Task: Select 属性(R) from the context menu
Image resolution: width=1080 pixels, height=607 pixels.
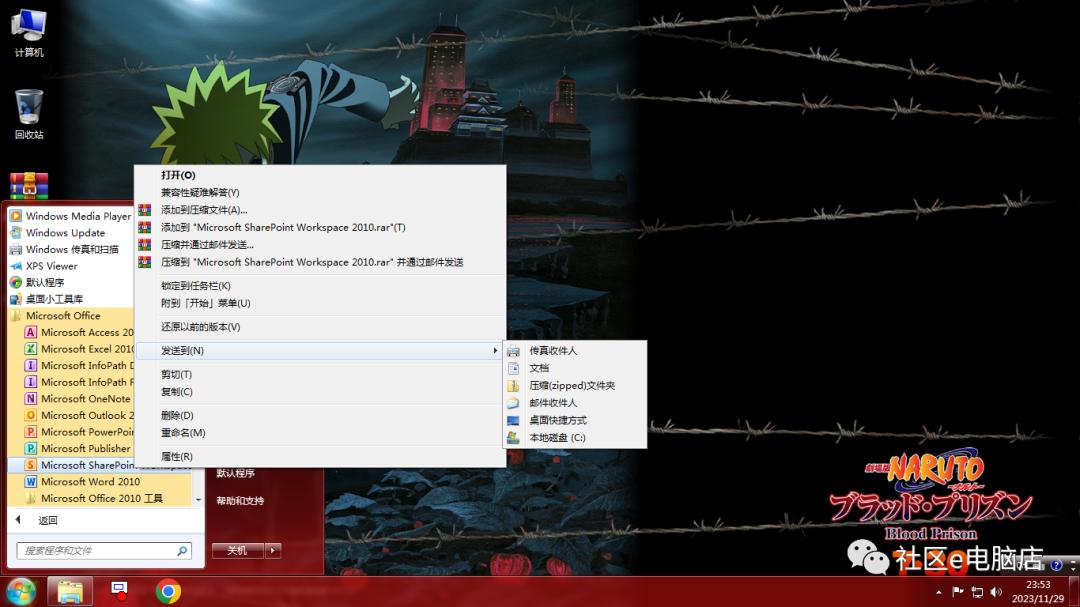Action: click(x=176, y=456)
